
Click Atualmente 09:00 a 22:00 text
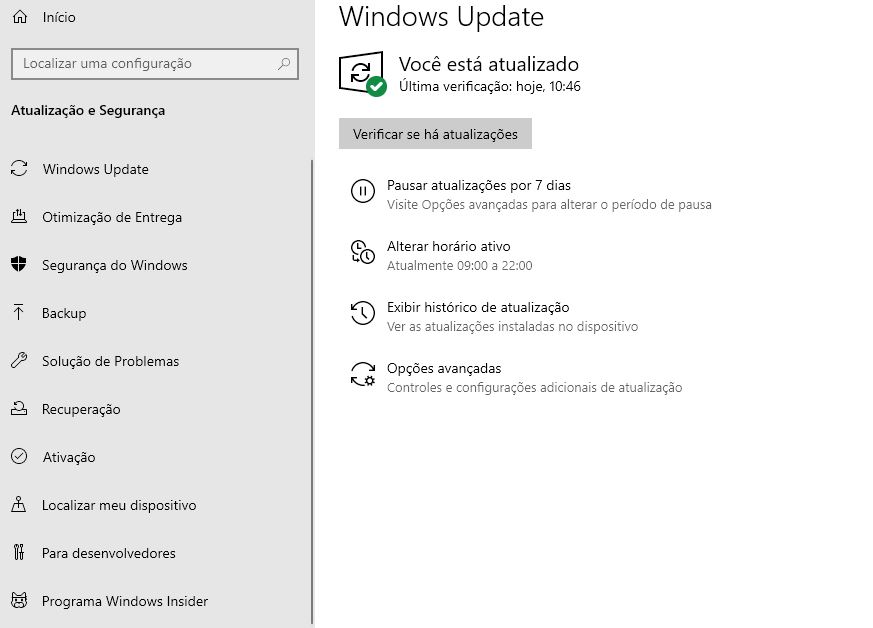click(x=460, y=266)
